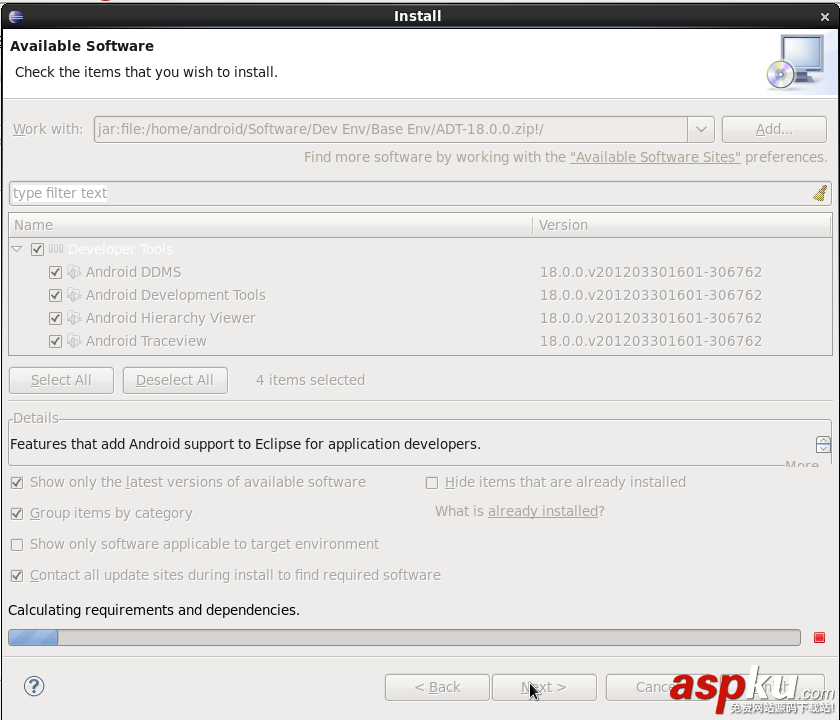Click the More link in Details

(802, 464)
